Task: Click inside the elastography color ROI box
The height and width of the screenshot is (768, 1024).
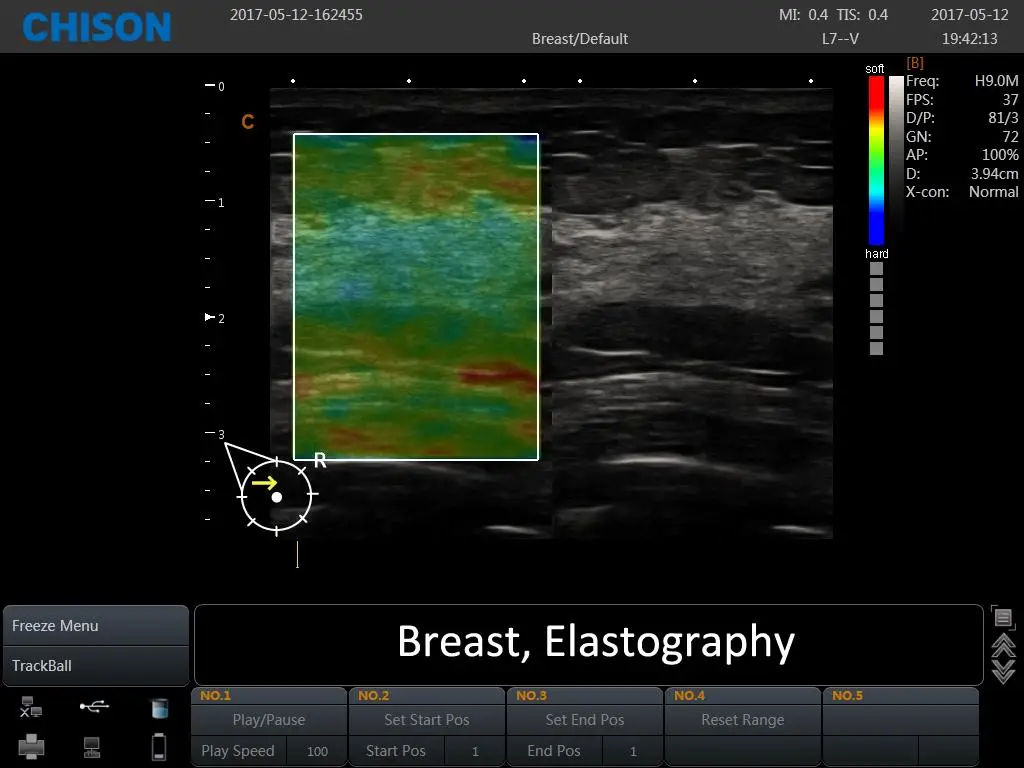Action: coord(415,297)
